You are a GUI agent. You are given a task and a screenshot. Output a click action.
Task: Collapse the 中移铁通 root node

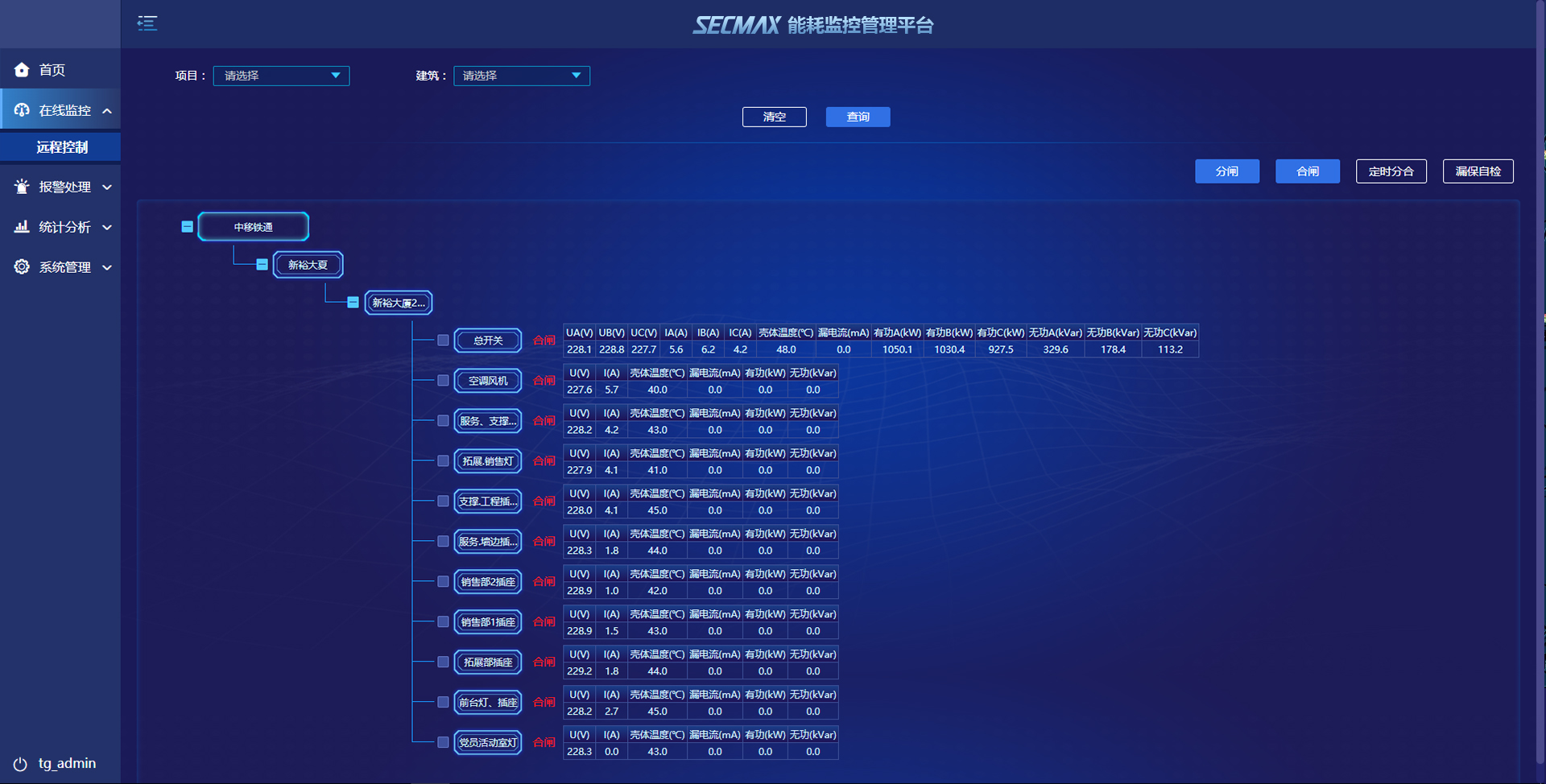click(x=187, y=227)
